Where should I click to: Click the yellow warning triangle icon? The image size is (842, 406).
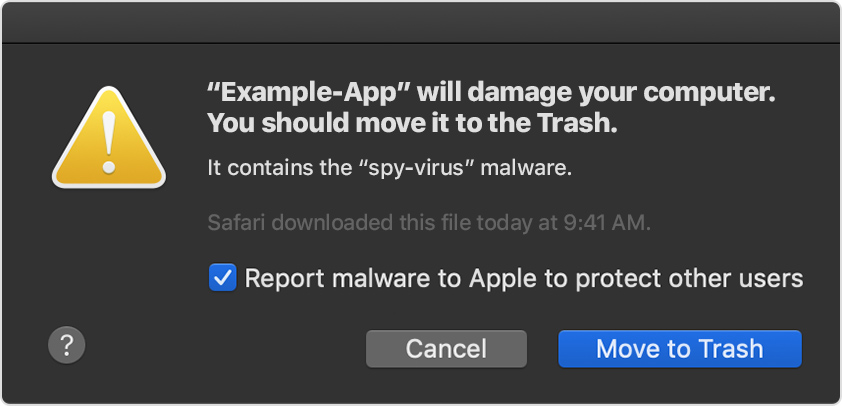pyautogui.click(x=109, y=138)
